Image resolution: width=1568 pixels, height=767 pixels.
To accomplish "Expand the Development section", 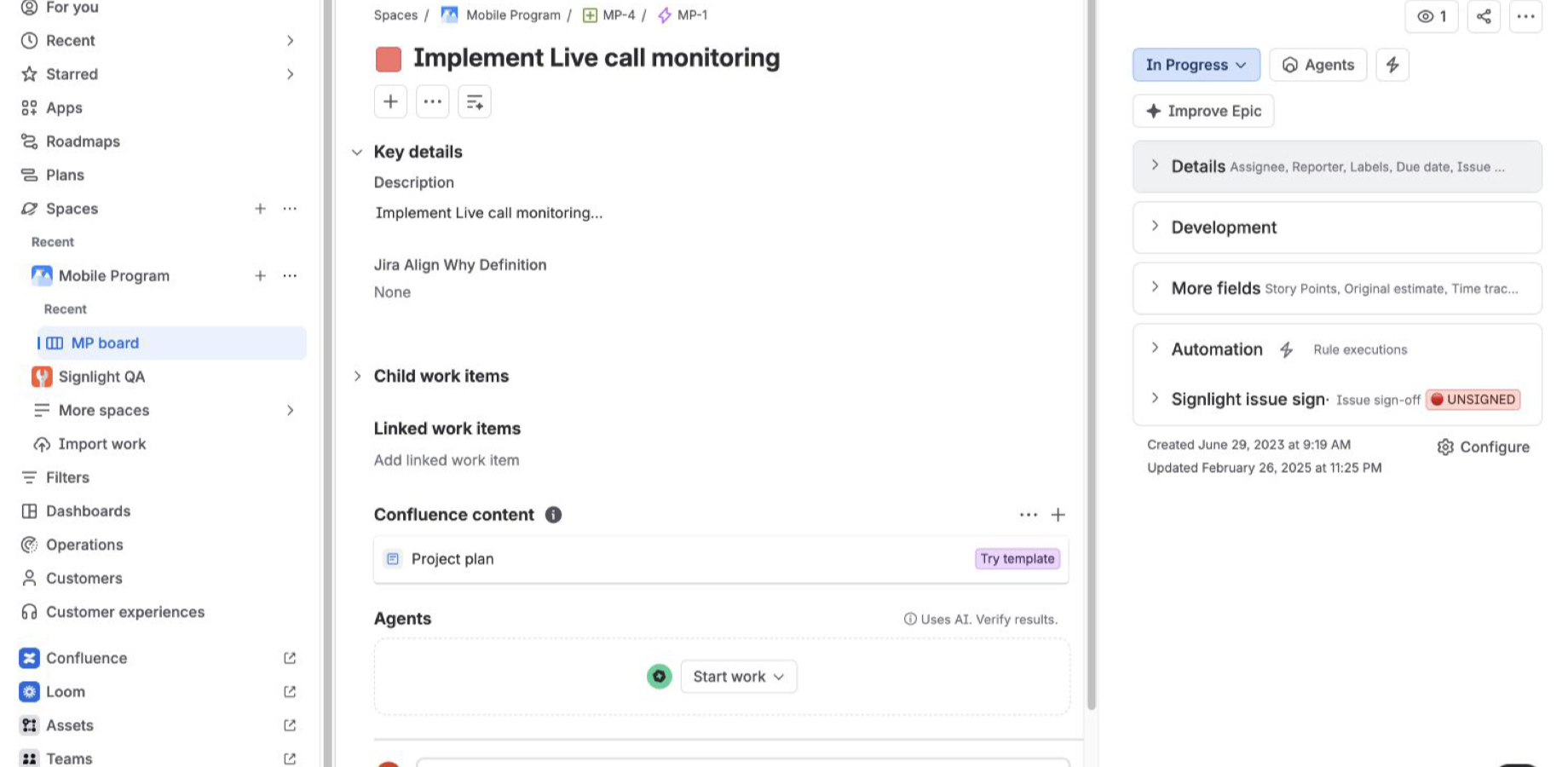I will coord(1337,228).
